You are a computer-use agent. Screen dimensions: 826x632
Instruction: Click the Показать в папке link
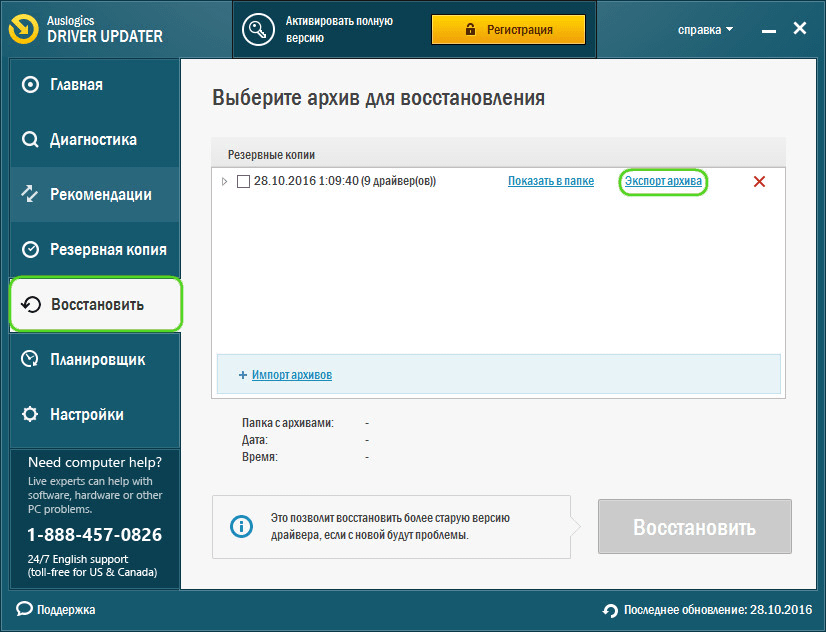(x=550, y=181)
